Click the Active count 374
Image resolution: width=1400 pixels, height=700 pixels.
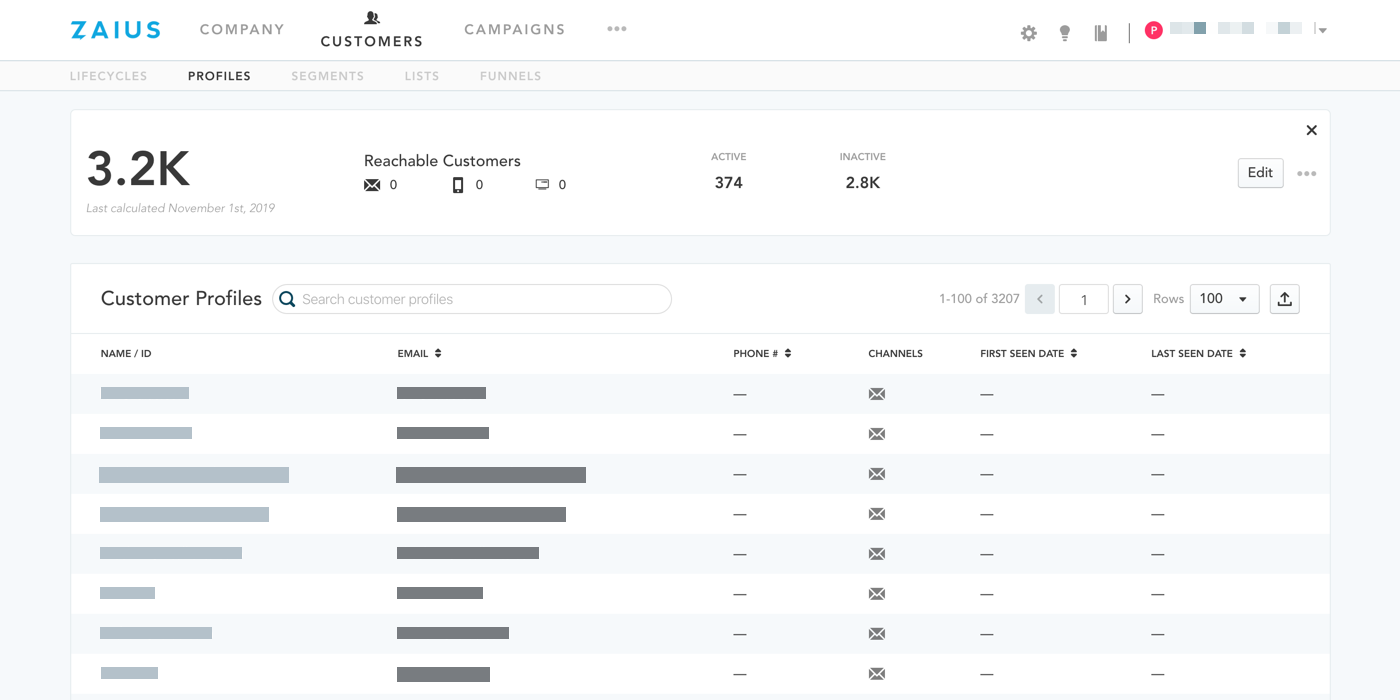[x=729, y=183]
